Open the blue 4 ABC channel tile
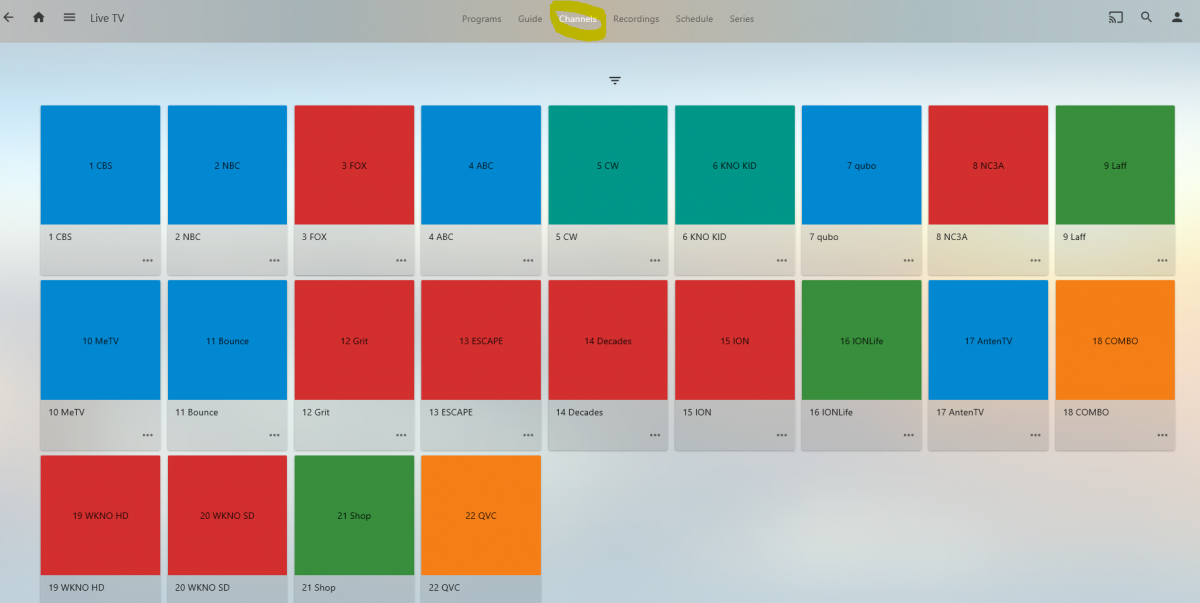Screen dimensions: 1200x603 tap(481, 165)
